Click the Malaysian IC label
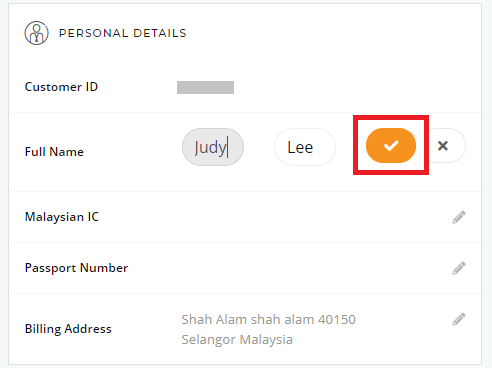The width and height of the screenshot is (492, 368). pos(62,217)
